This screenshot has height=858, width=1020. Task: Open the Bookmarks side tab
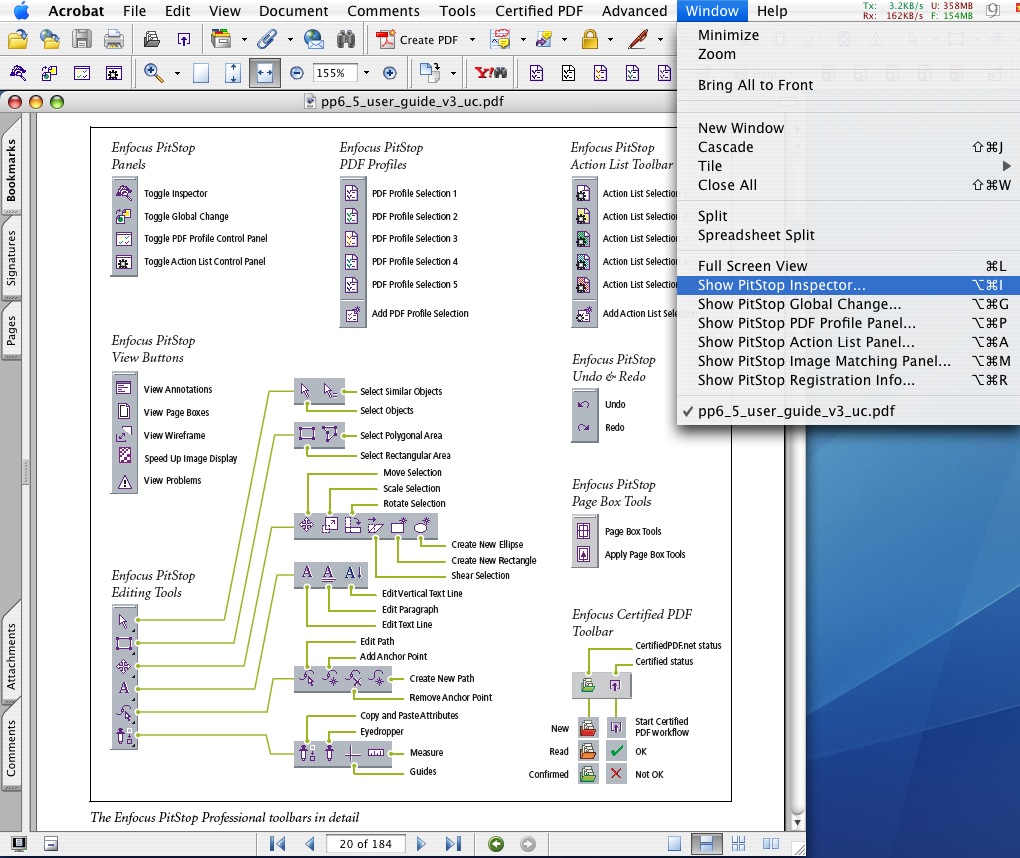[x=11, y=169]
